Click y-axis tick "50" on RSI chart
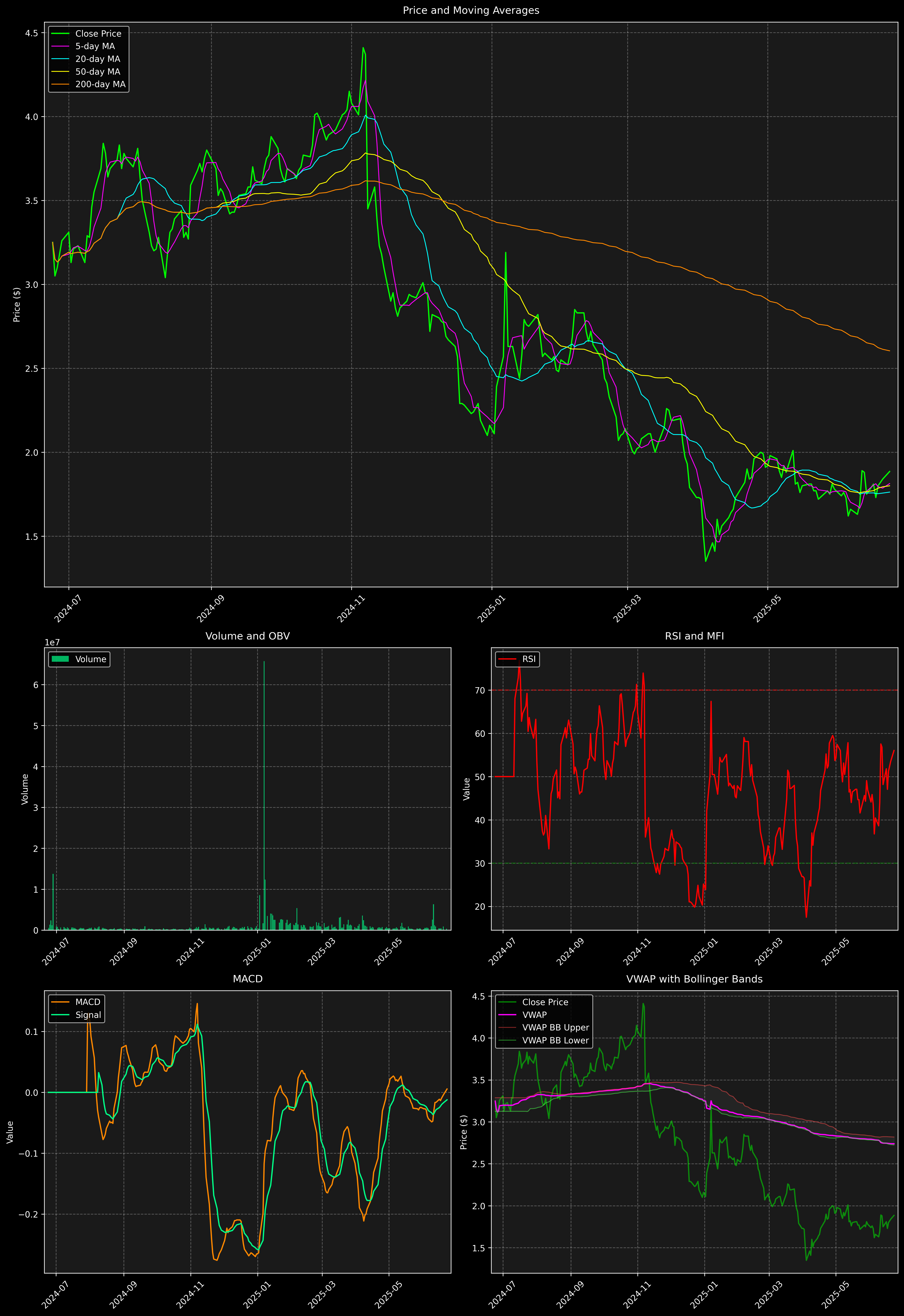 (x=480, y=777)
